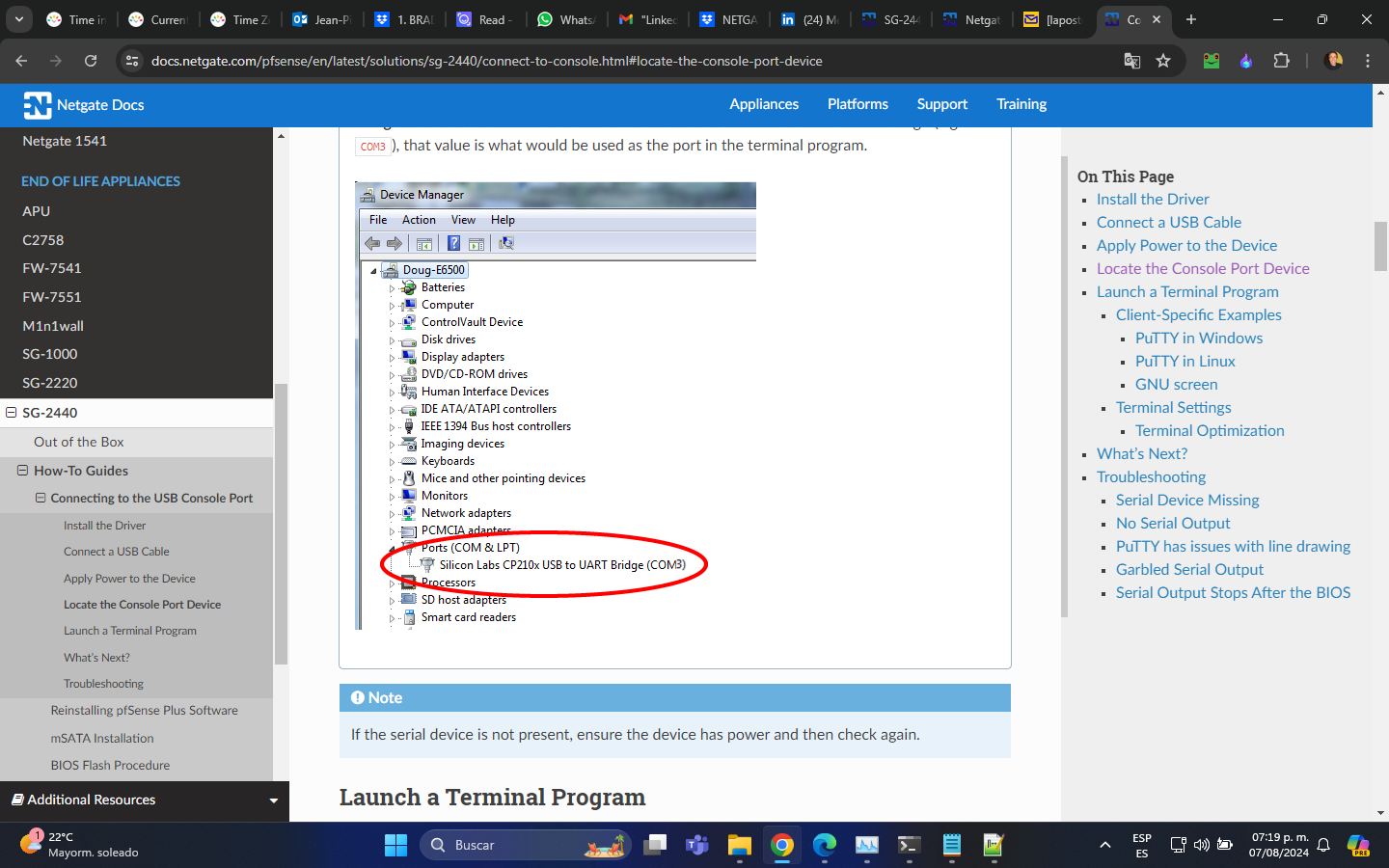
Task: Switch ESP ES keyboard language indicator
Action: coord(1142,845)
